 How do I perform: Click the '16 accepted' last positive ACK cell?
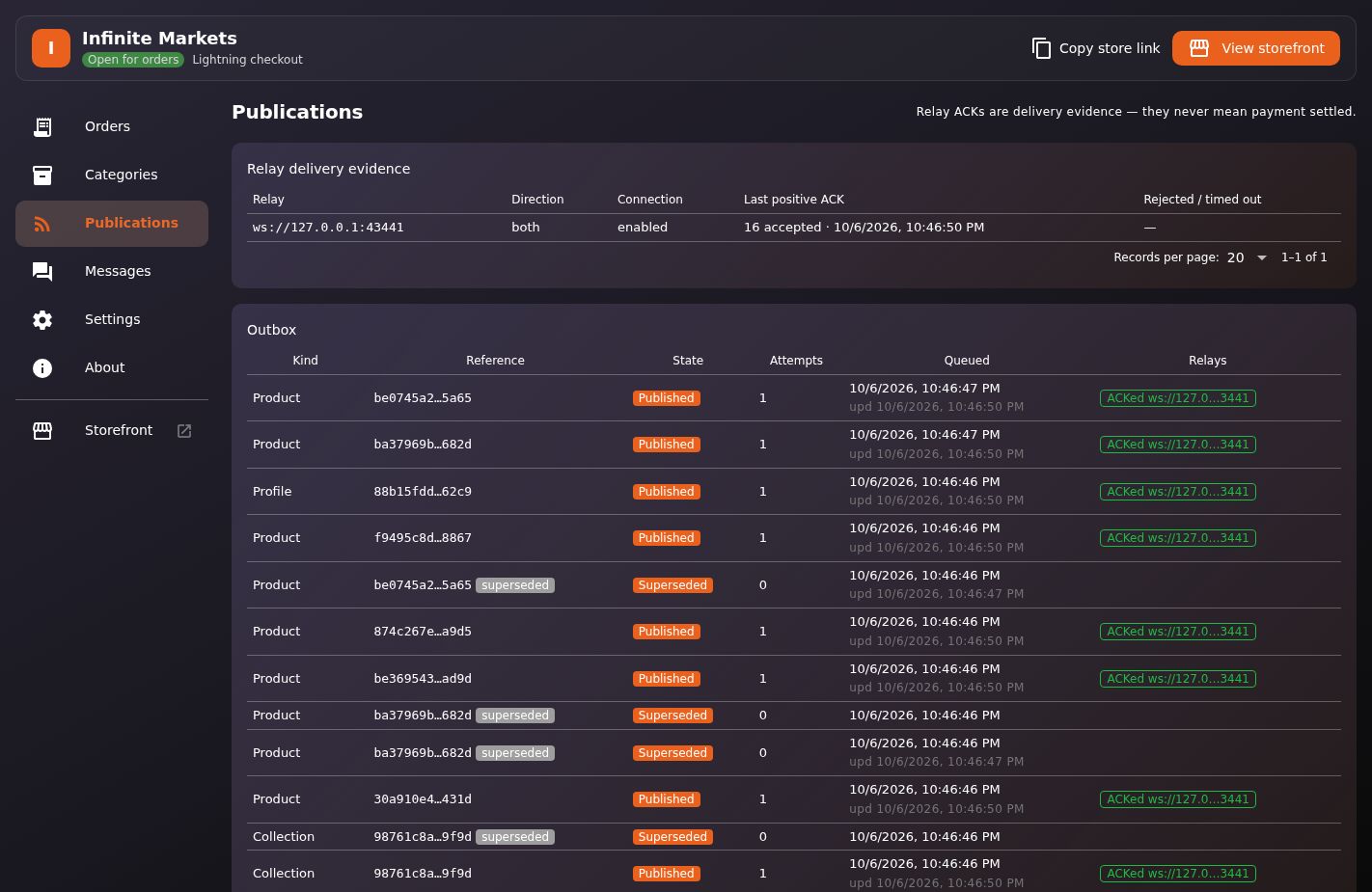(864, 228)
